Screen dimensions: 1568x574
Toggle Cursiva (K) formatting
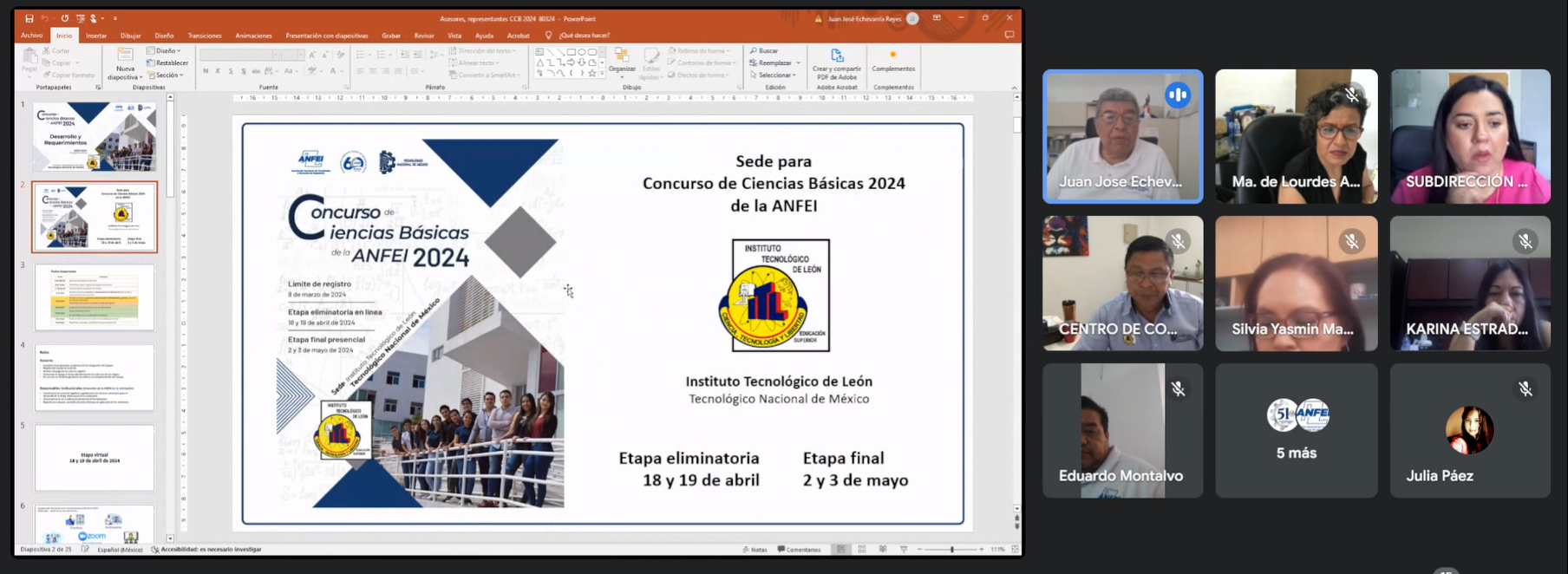[x=218, y=71]
